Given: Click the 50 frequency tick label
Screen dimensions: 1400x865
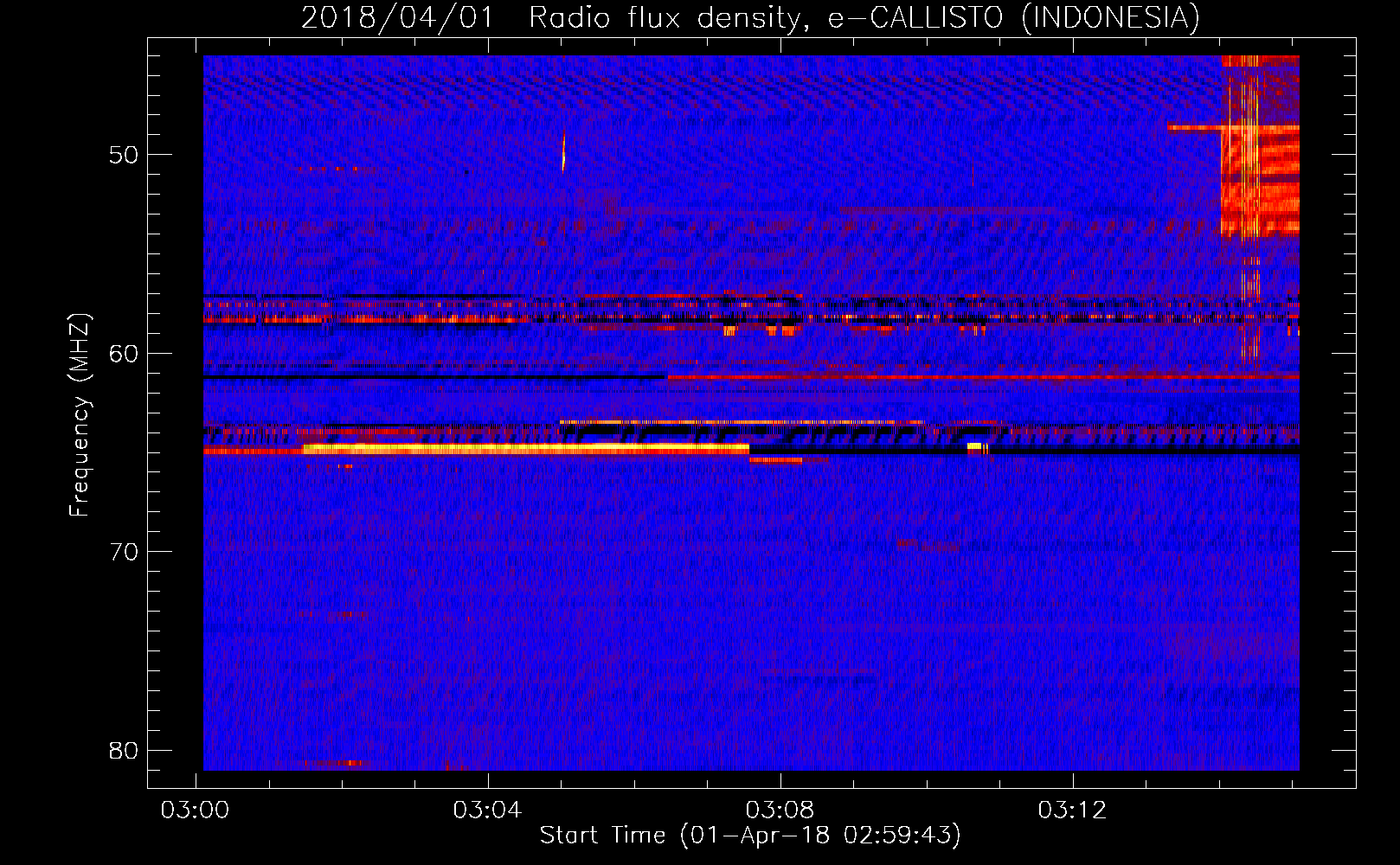Looking at the screenshot, I should click(x=124, y=156).
